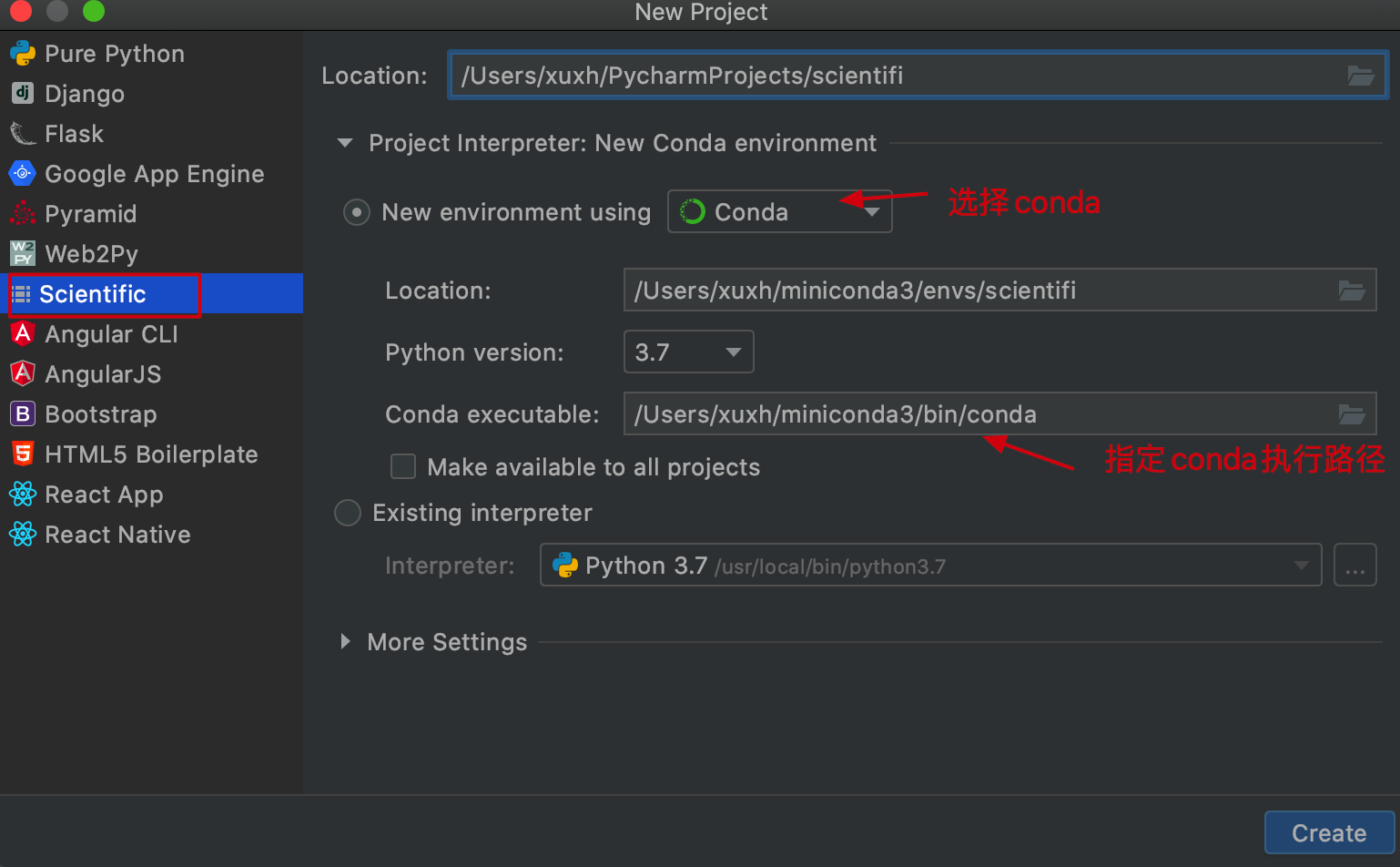Select React App project type
This screenshot has width=1400, height=867.
(152, 495)
